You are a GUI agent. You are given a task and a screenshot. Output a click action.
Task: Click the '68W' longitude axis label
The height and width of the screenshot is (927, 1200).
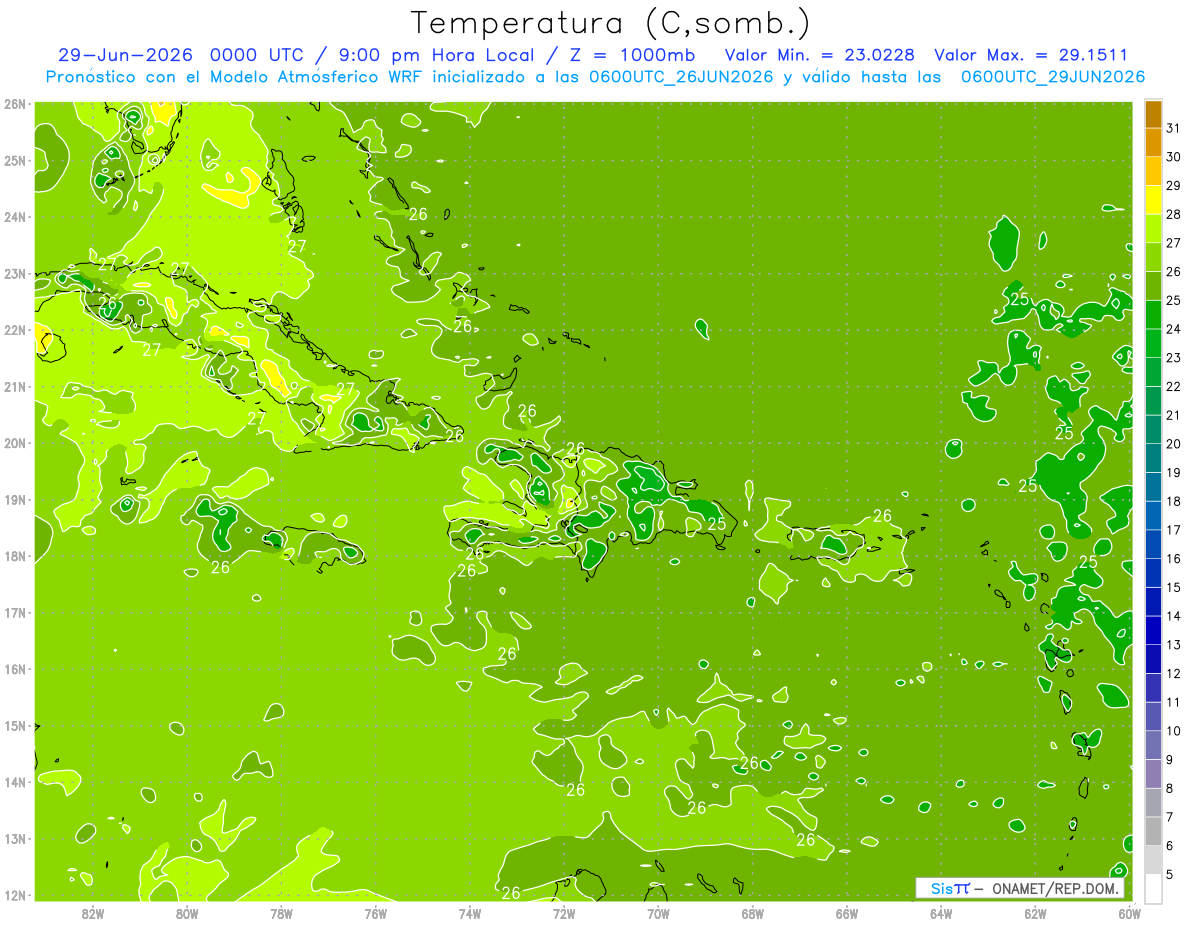(x=752, y=913)
